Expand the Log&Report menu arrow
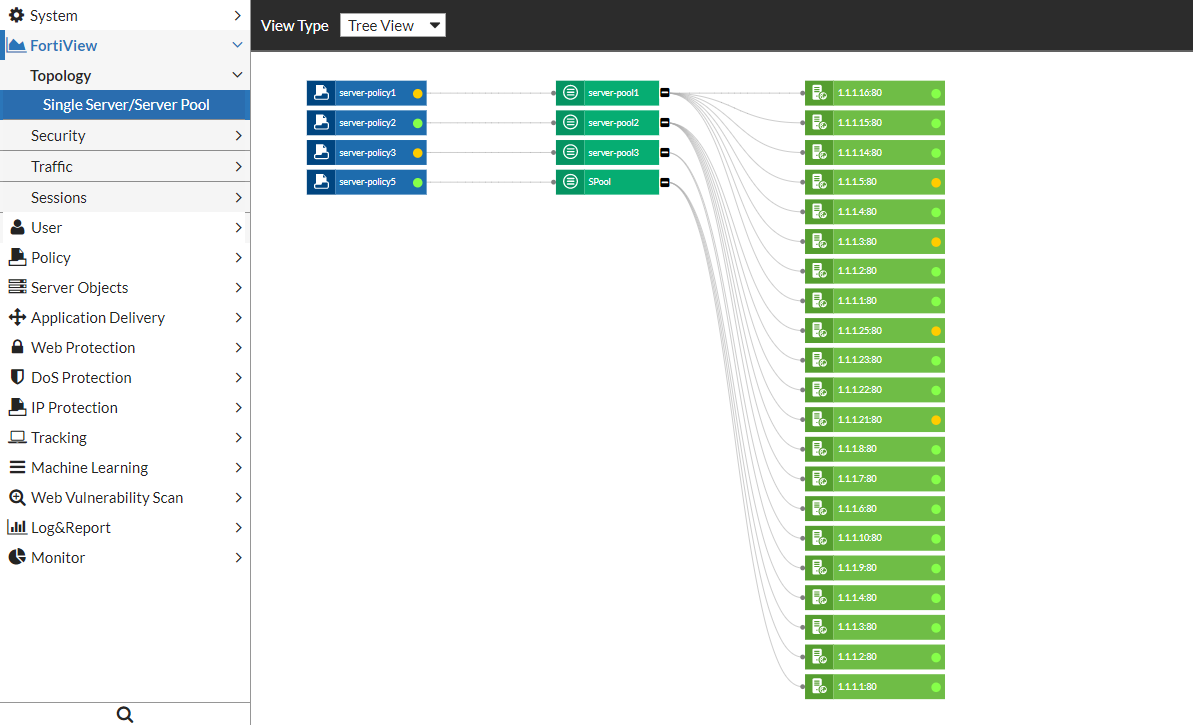 (x=238, y=528)
